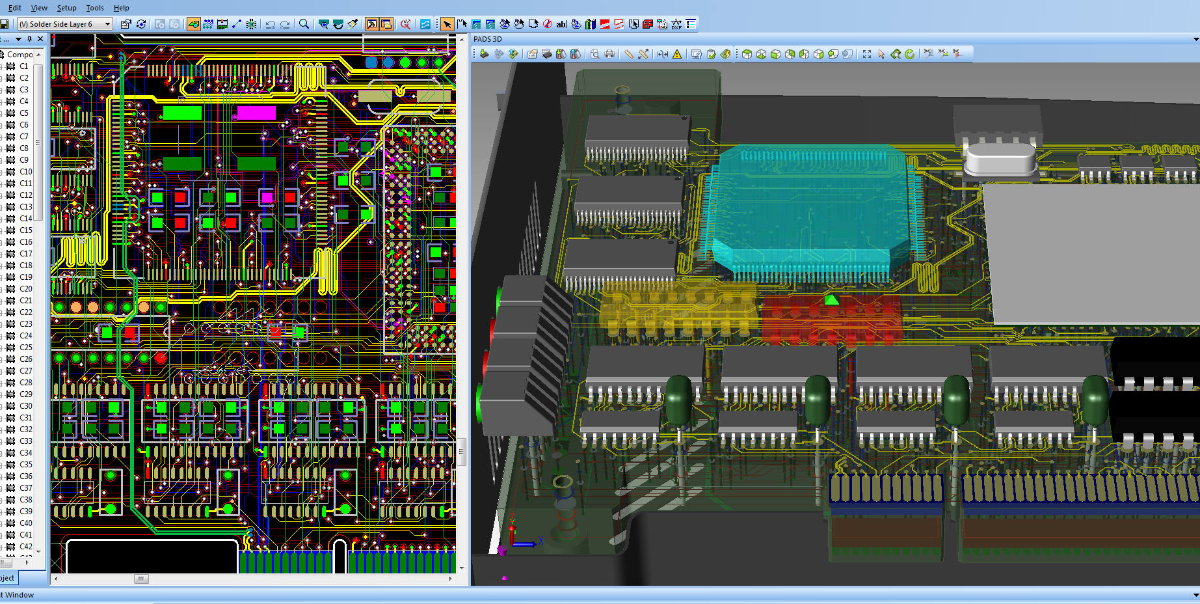
Task: Open the View menu
Action: pyautogui.click(x=39, y=7)
